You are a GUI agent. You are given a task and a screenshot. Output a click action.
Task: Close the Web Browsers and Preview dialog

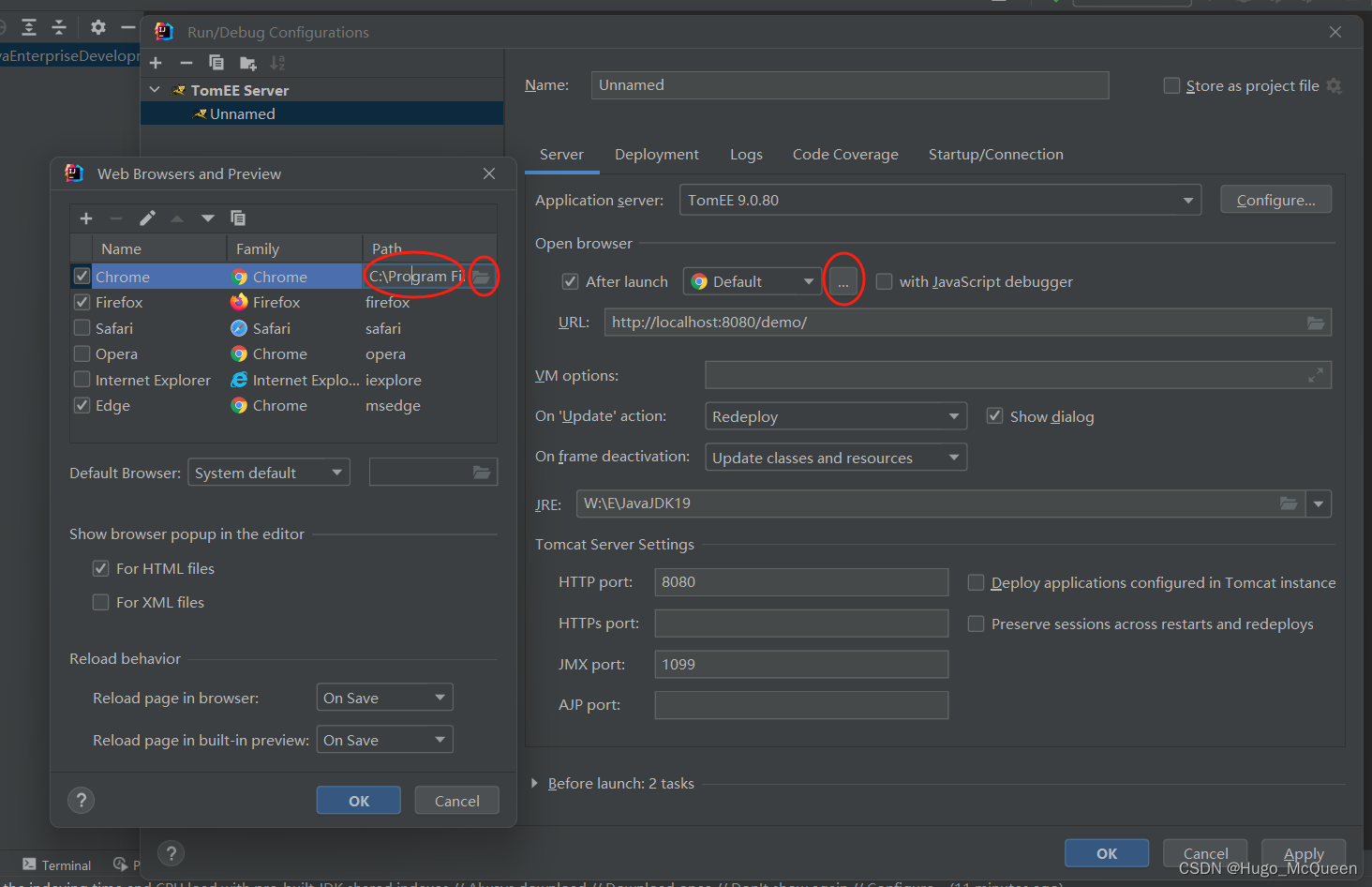click(x=489, y=173)
